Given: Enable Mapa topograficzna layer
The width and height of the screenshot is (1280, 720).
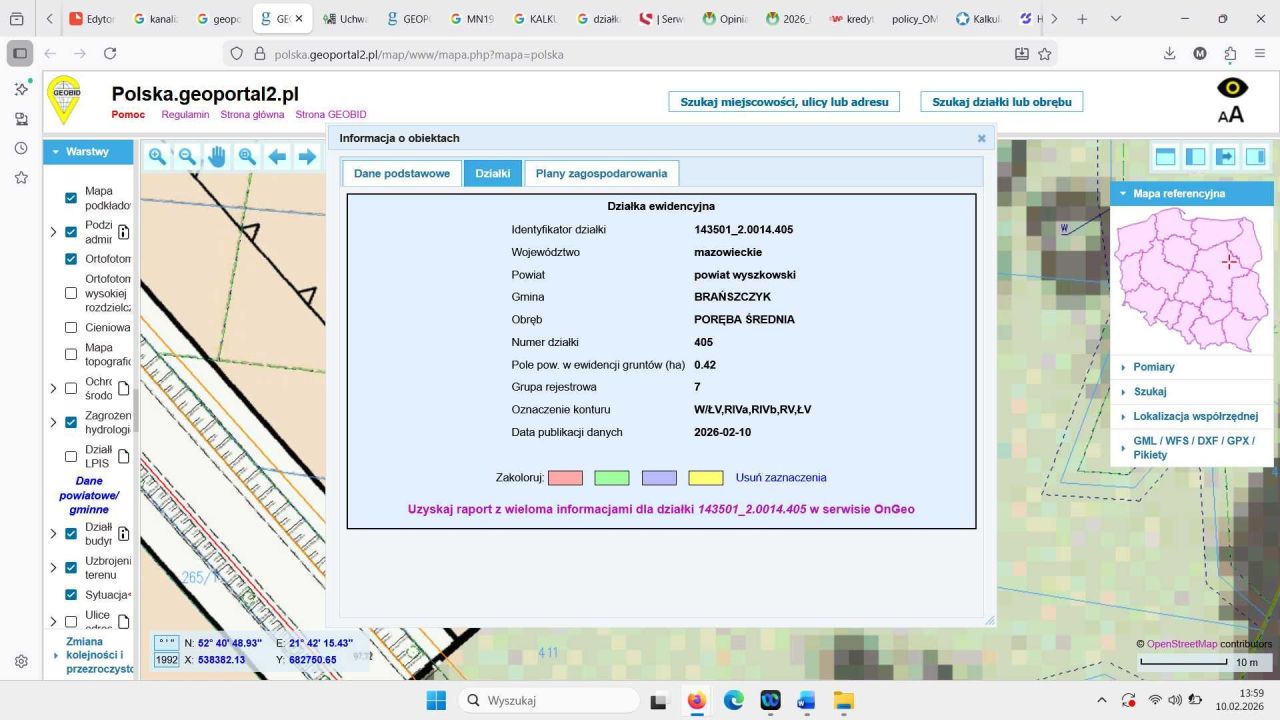Looking at the screenshot, I should pyautogui.click(x=71, y=354).
